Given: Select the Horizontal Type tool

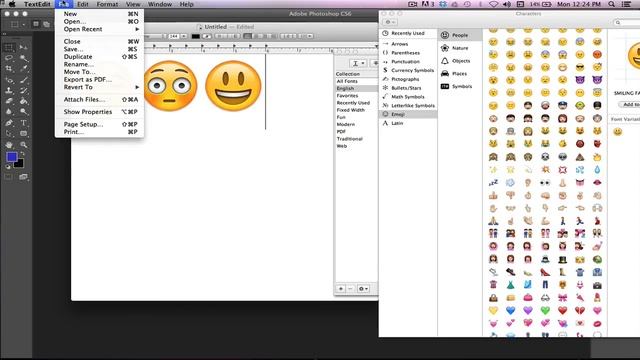Looking at the screenshot, I should 24,123.
